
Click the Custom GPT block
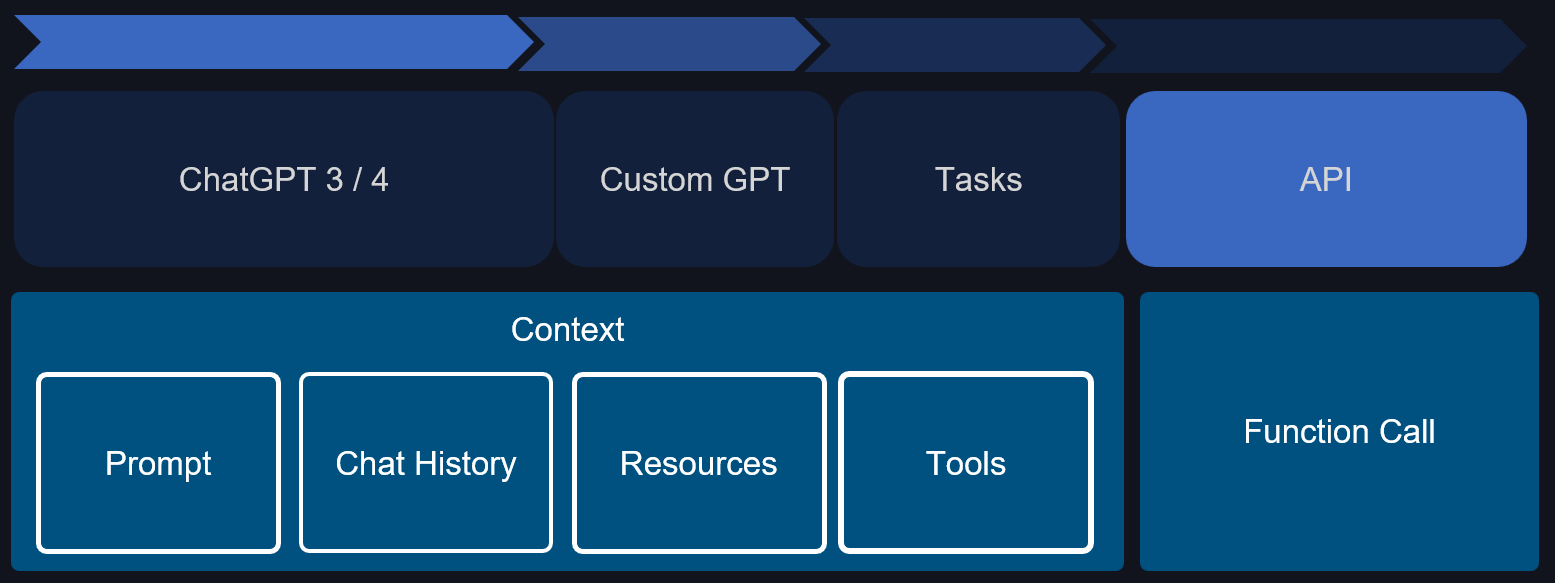[695, 179]
